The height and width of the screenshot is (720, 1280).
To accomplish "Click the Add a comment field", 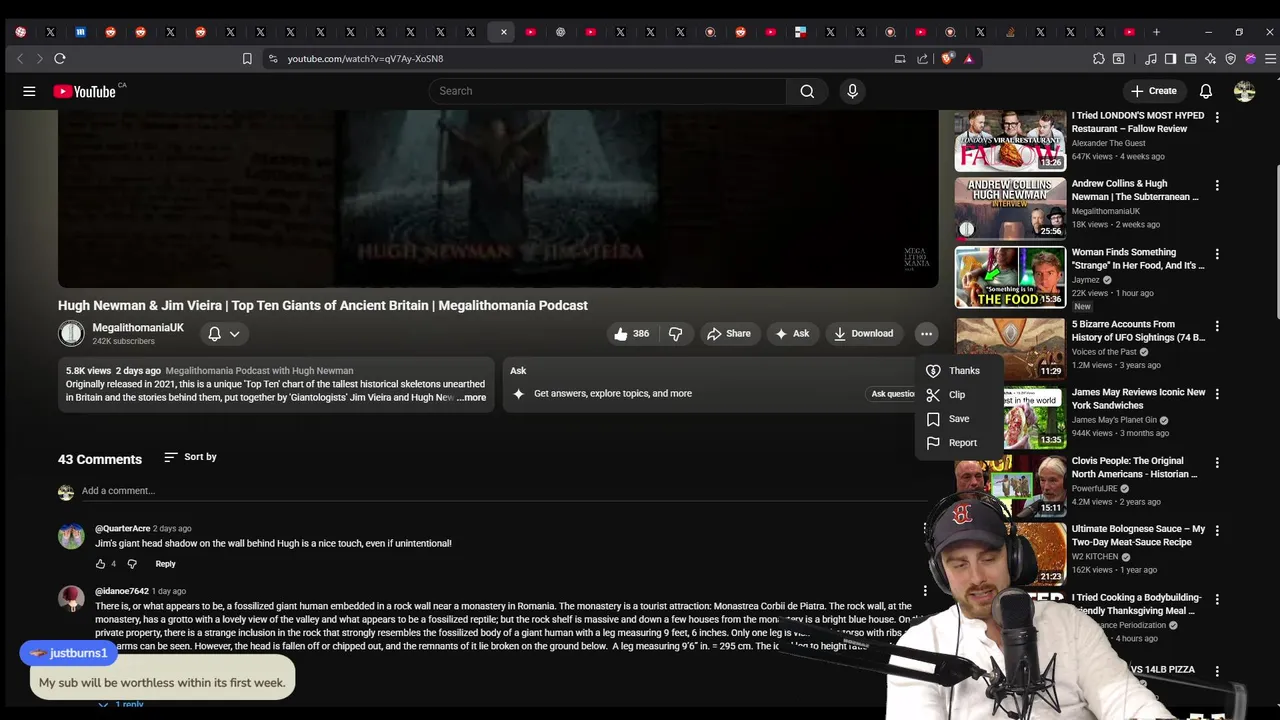I will click(505, 491).
